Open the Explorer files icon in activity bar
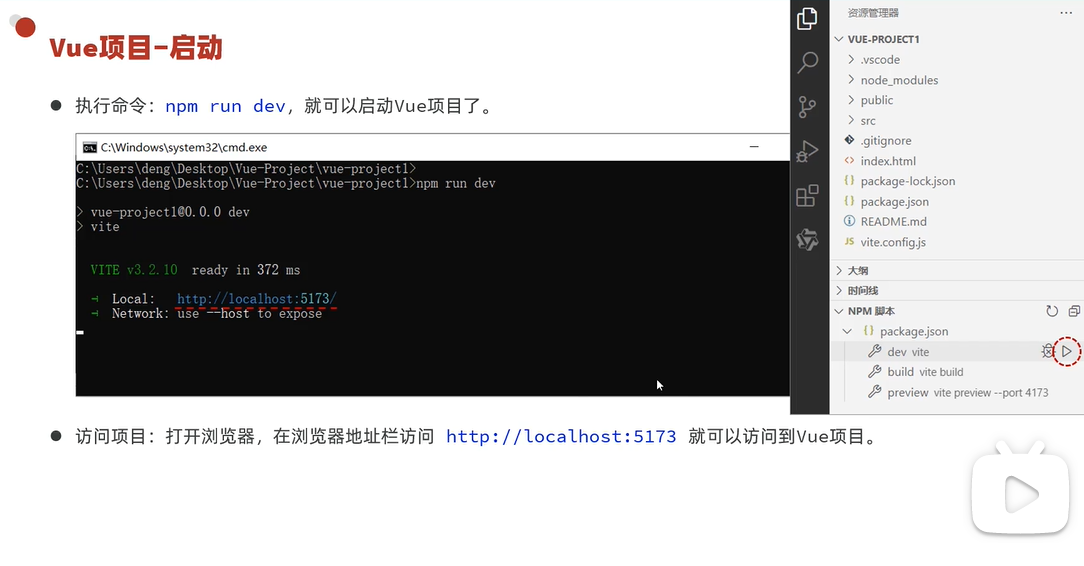This screenshot has width=1084, height=566. tap(807, 19)
